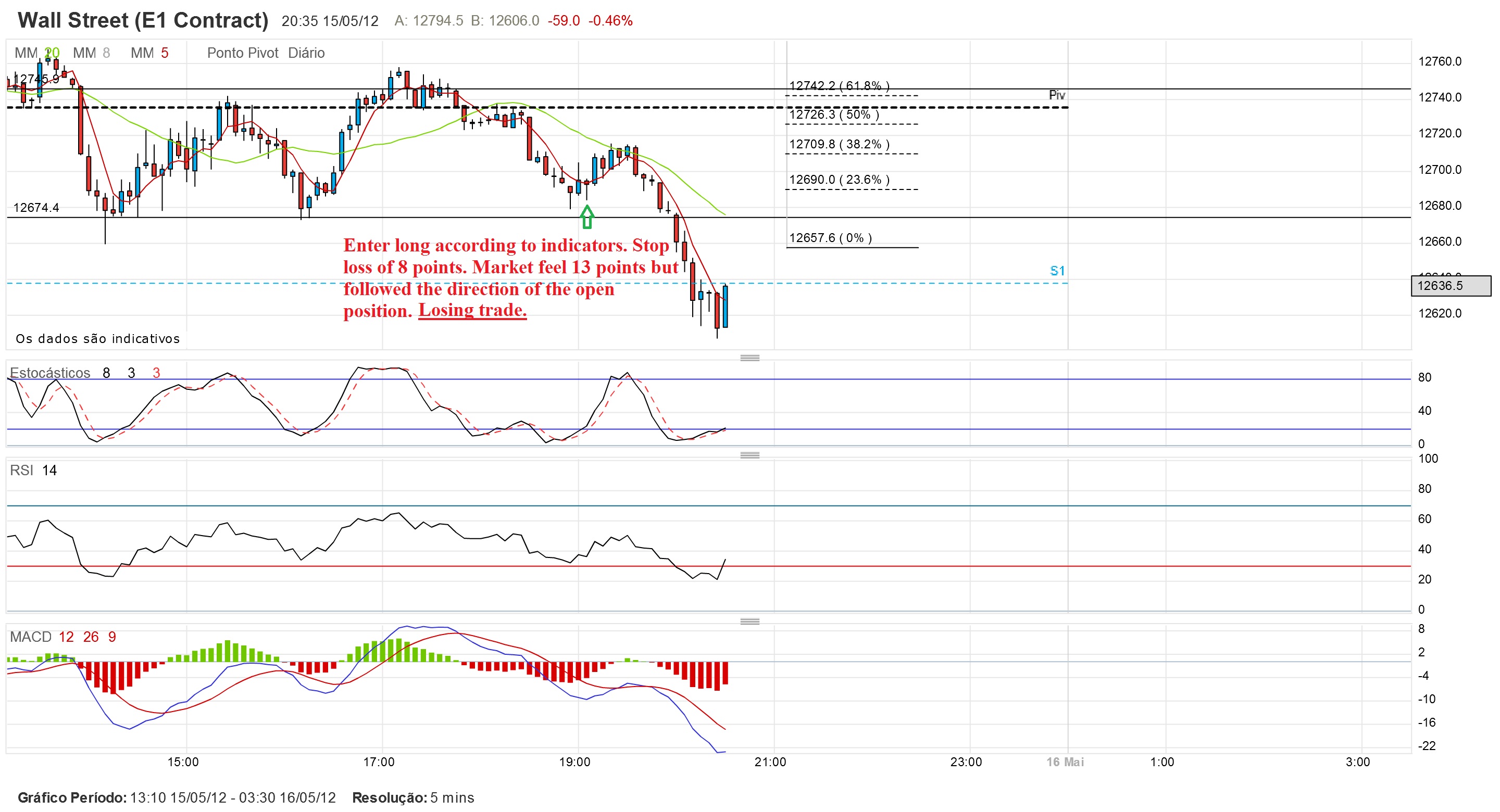The height and width of the screenshot is (812, 1500).
Task: Click the RSI axis value 100
Action: (1428, 459)
